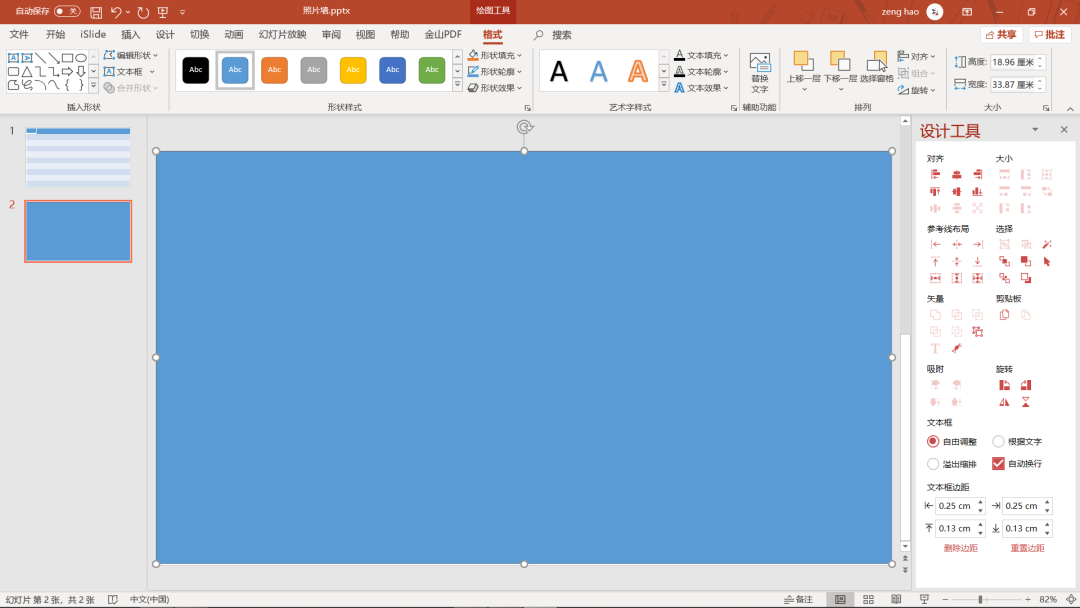Open the 选择窗格 selection pane
Viewport: 1080px width, 608px height.
(x=876, y=67)
